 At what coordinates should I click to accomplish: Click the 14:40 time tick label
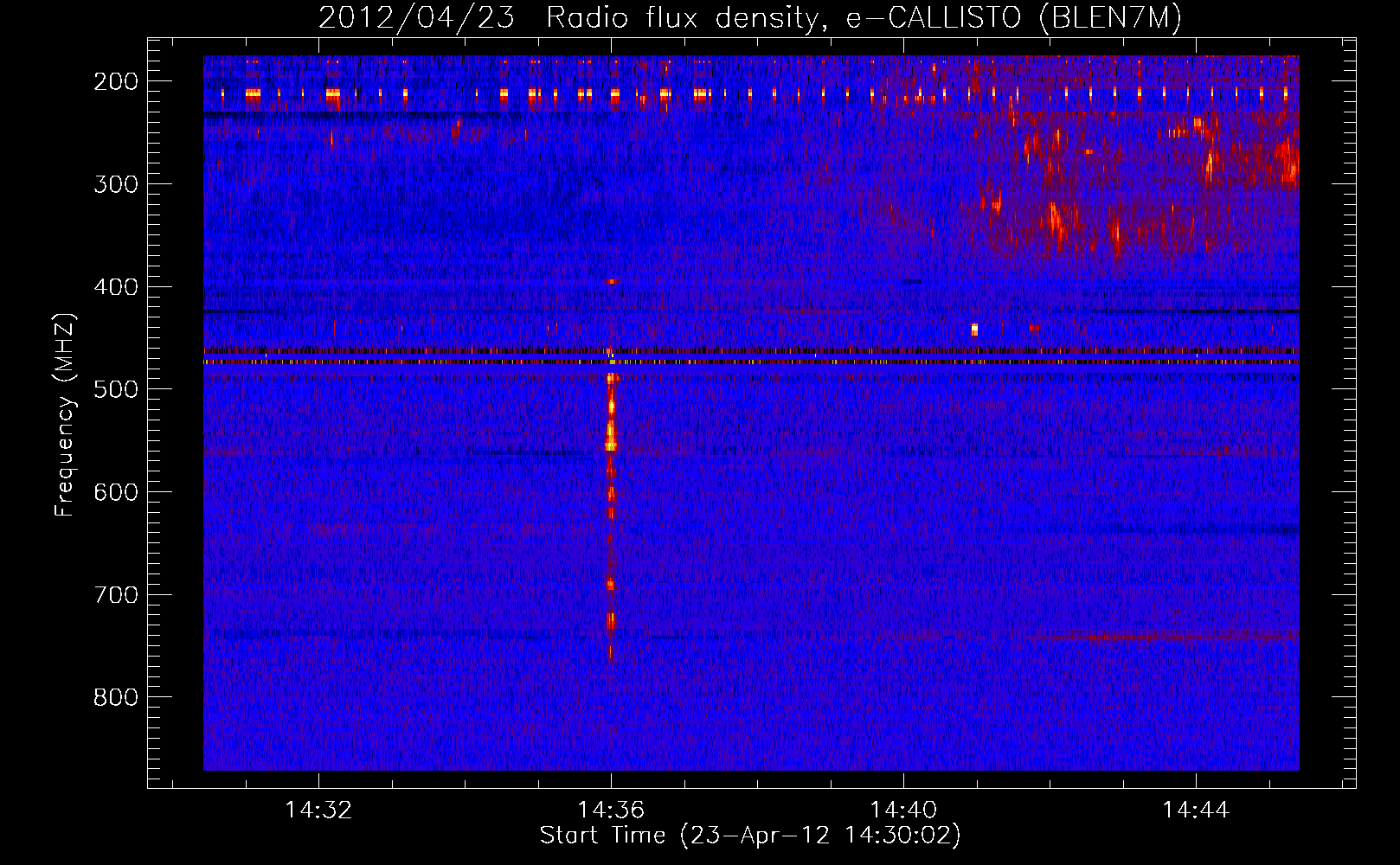pos(903,810)
